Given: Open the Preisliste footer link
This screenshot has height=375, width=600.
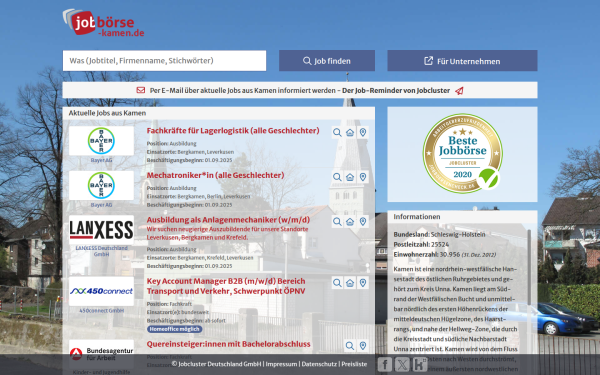Looking at the screenshot, I should click(x=354, y=364).
